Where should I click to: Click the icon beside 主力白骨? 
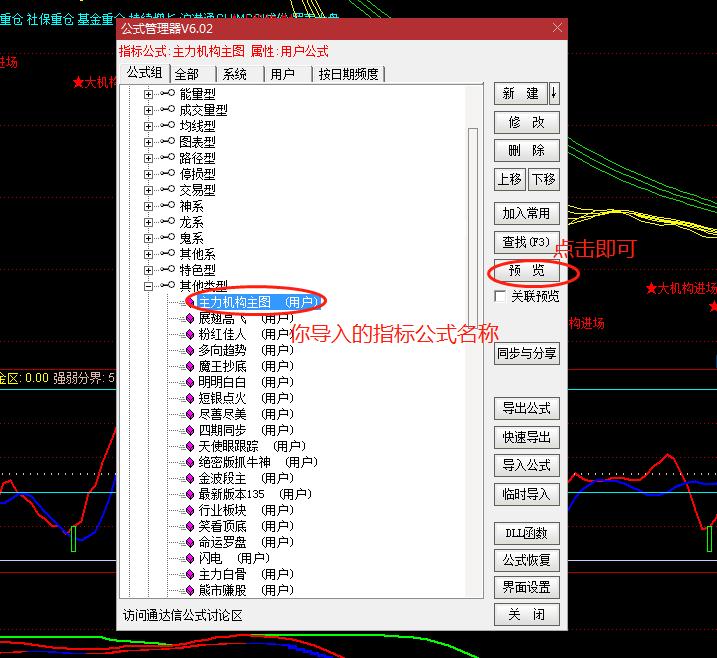point(189,574)
